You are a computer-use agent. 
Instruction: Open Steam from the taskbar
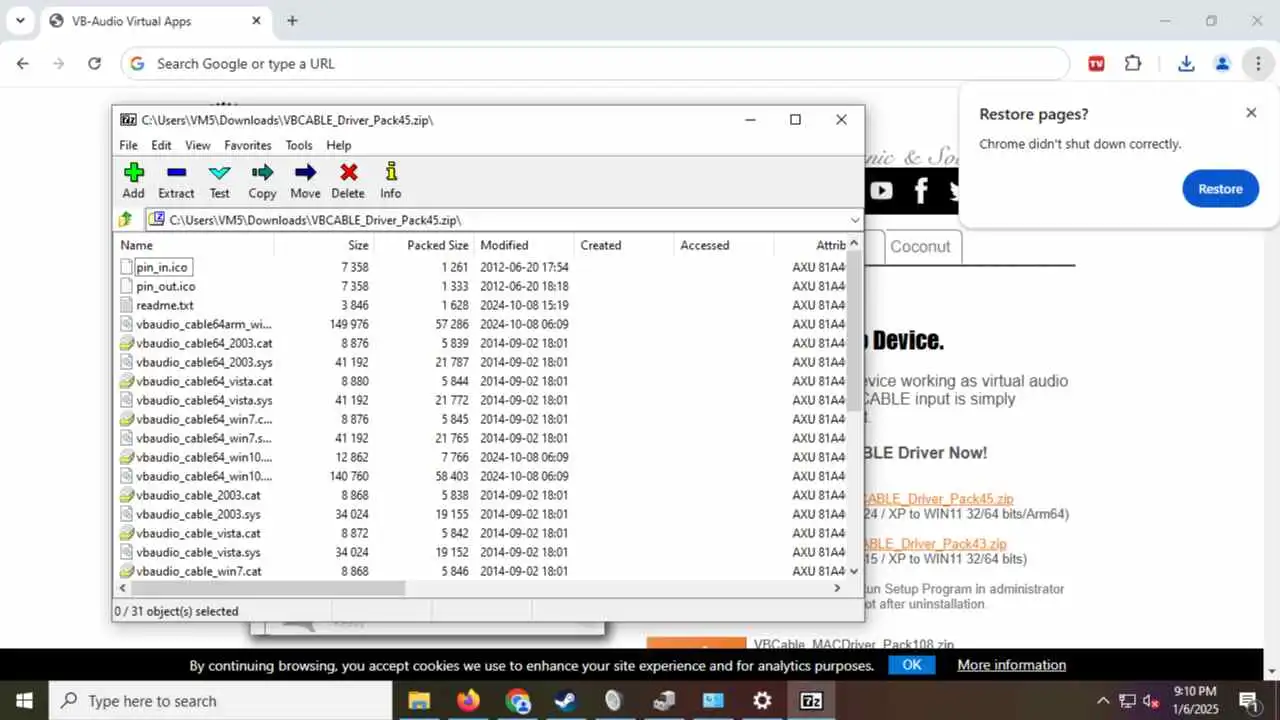coord(566,701)
